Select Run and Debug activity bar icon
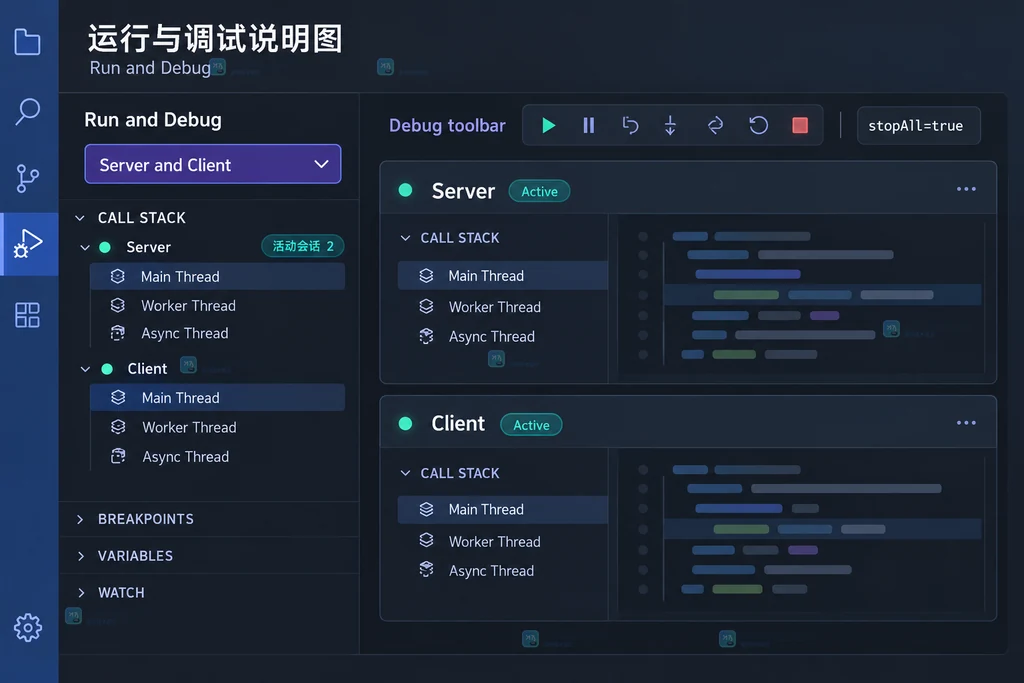 (x=27, y=244)
